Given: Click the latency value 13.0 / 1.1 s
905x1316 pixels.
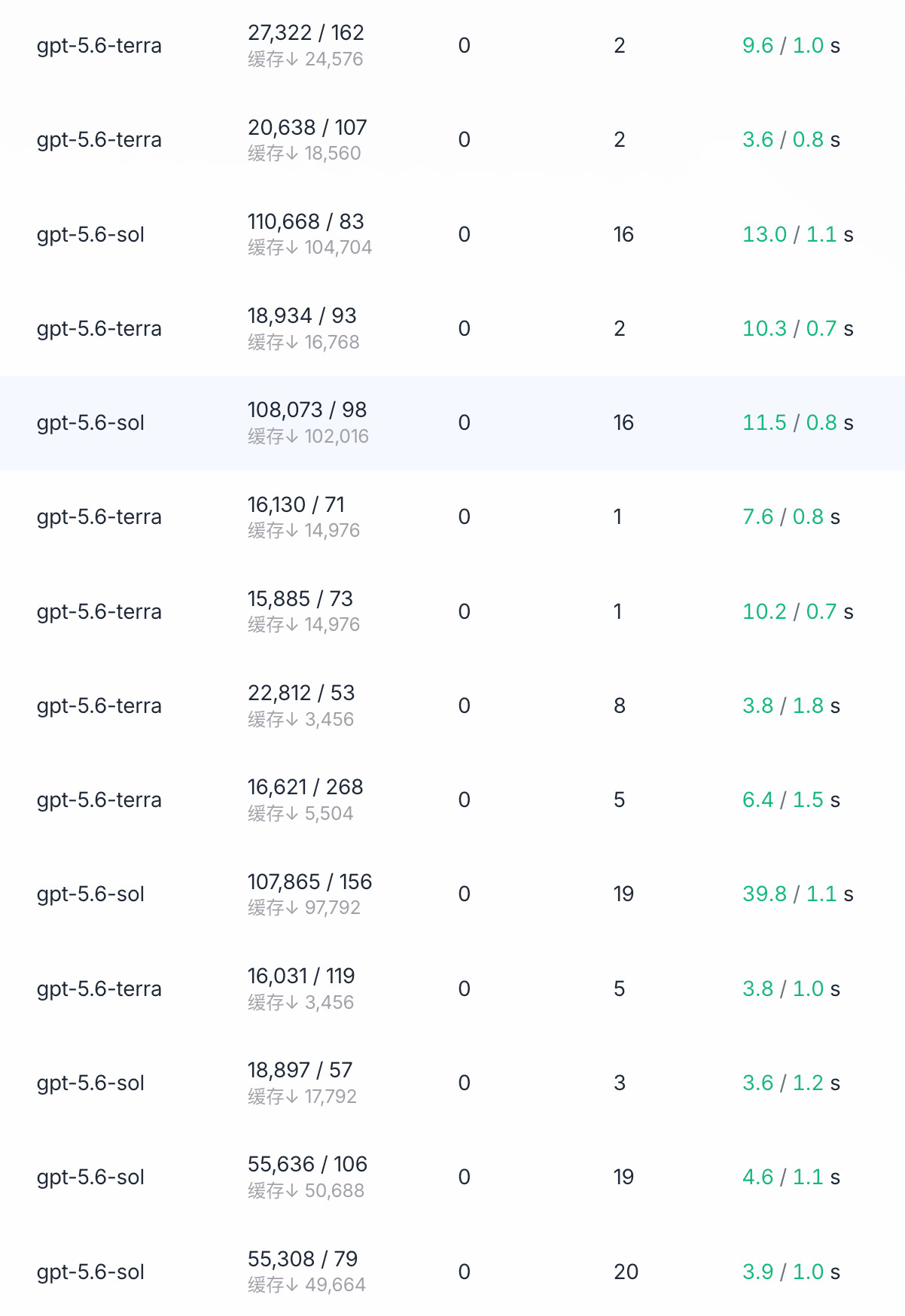Looking at the screenshot, I should click(x=797, y=234).
